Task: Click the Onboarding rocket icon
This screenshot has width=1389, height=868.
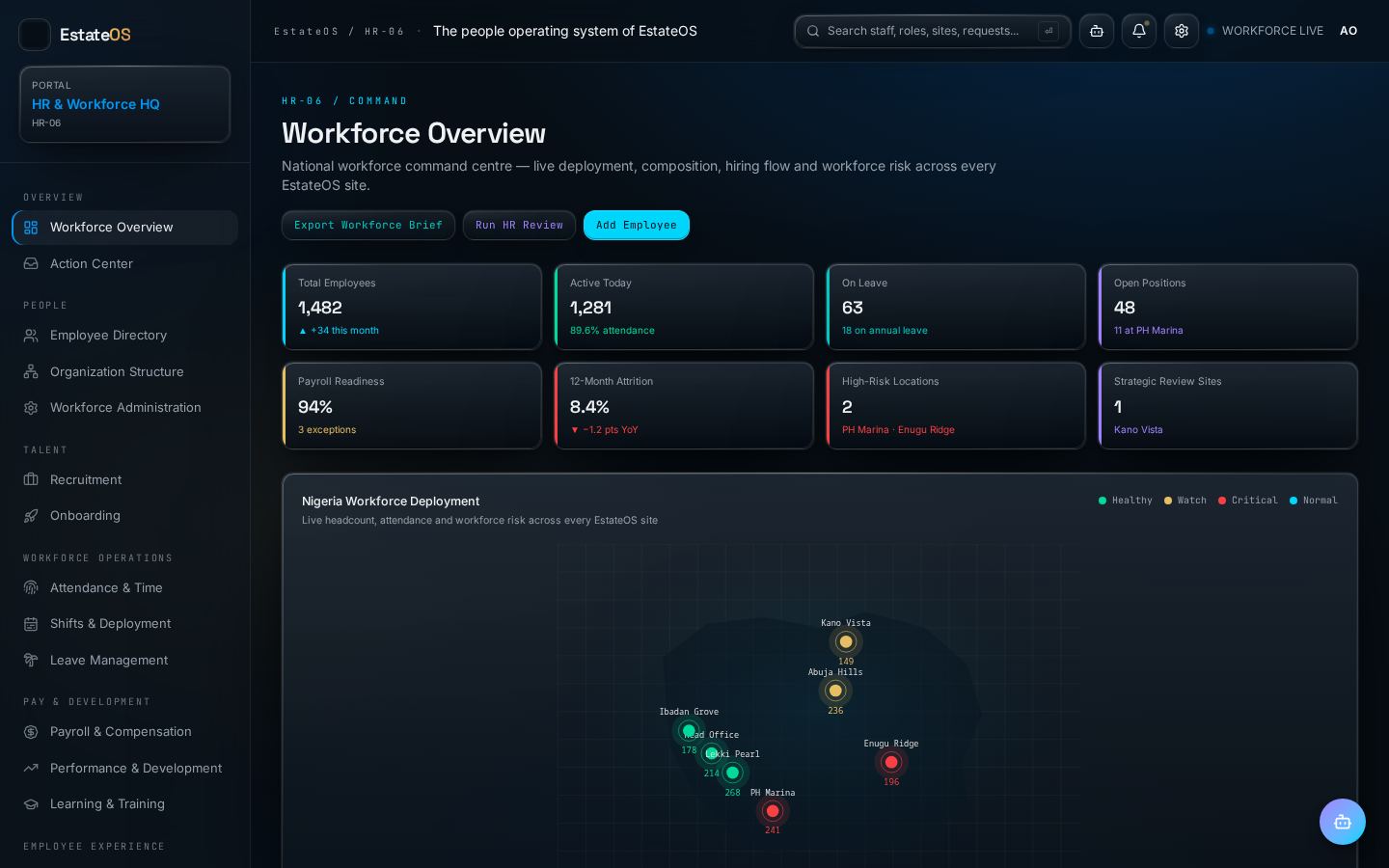Action: [x=31, y=516]
